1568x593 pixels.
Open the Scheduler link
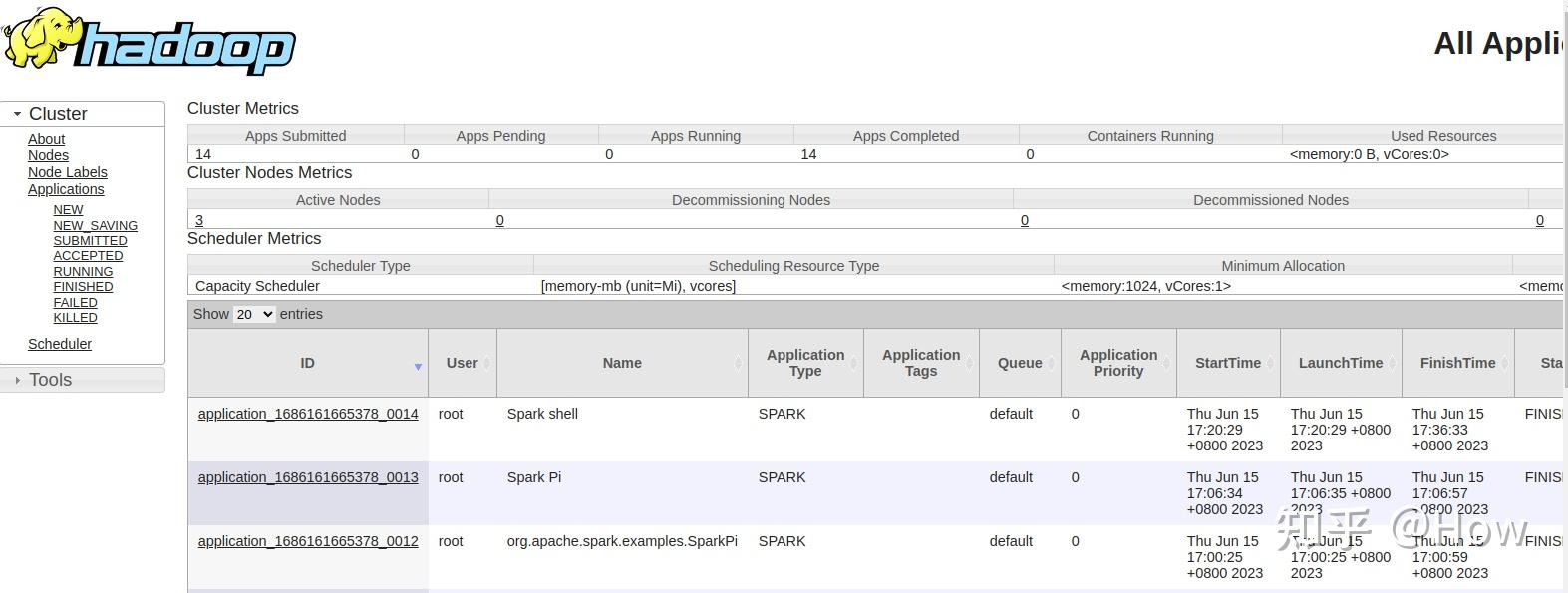pos(59,344)
